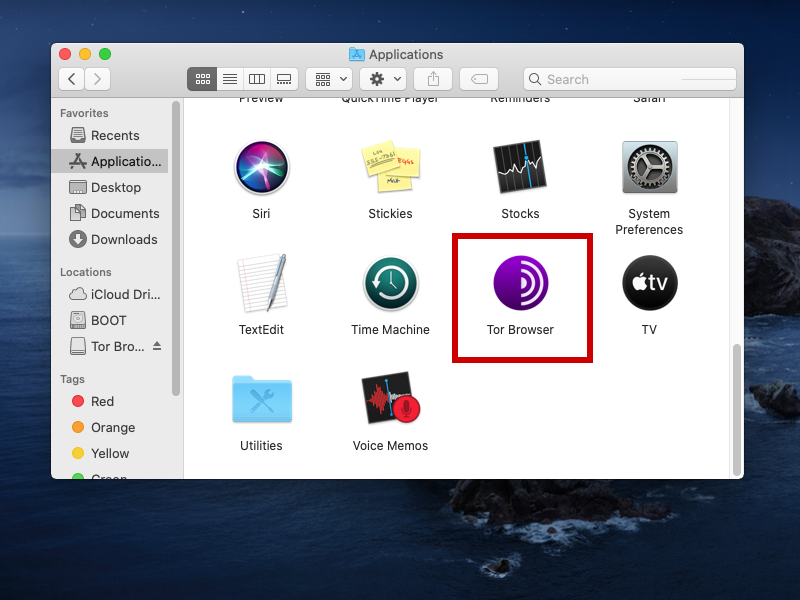This screenshot has width=800, height=600.
Task: Open the Tor Browser application icon
Action: (520, 283)
